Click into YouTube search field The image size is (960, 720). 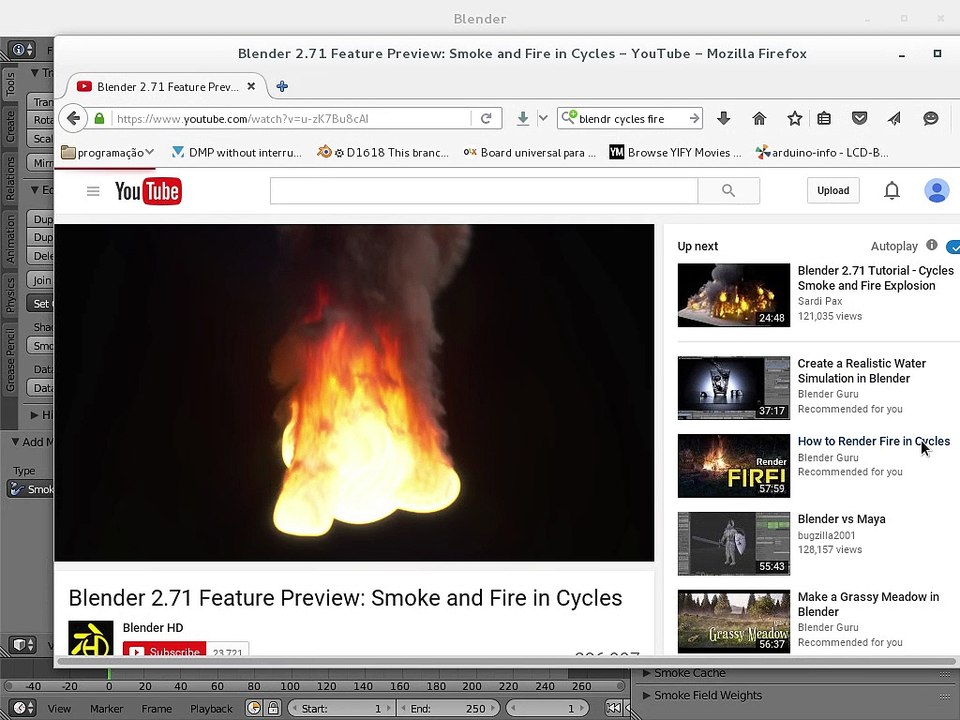click(484, 190)
